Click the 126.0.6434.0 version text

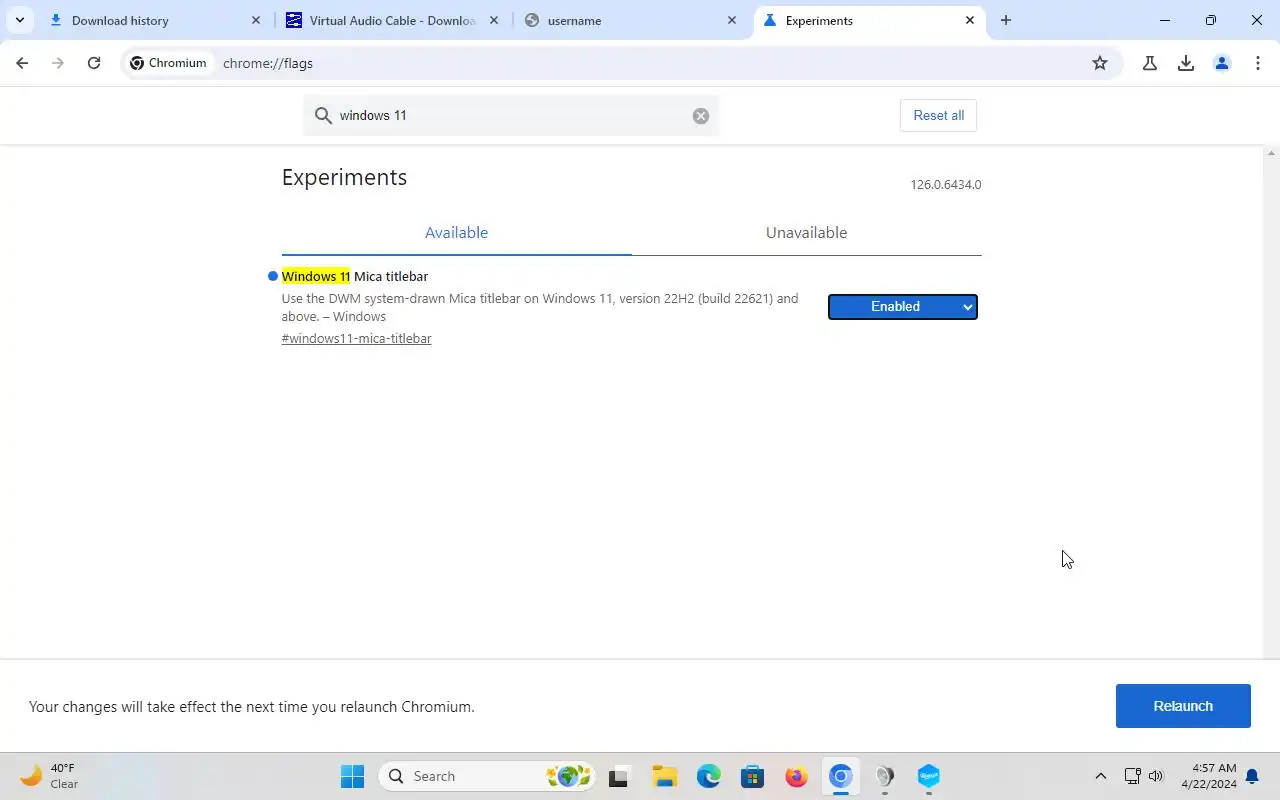point(946,185)
